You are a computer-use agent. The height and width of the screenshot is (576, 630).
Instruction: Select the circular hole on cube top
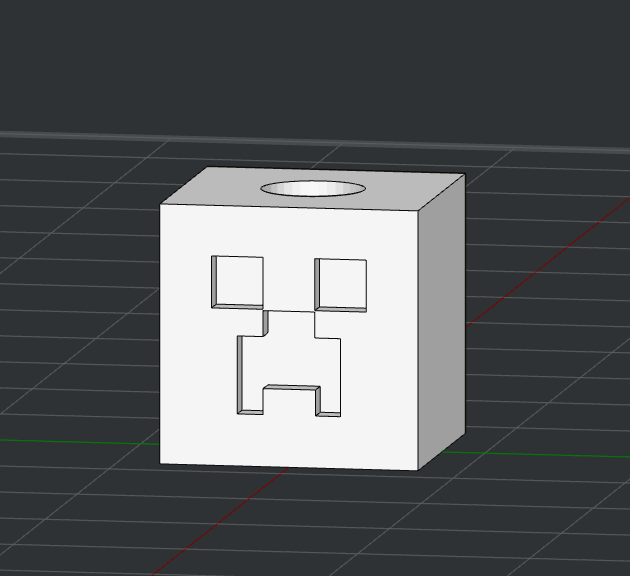(313, 188)
